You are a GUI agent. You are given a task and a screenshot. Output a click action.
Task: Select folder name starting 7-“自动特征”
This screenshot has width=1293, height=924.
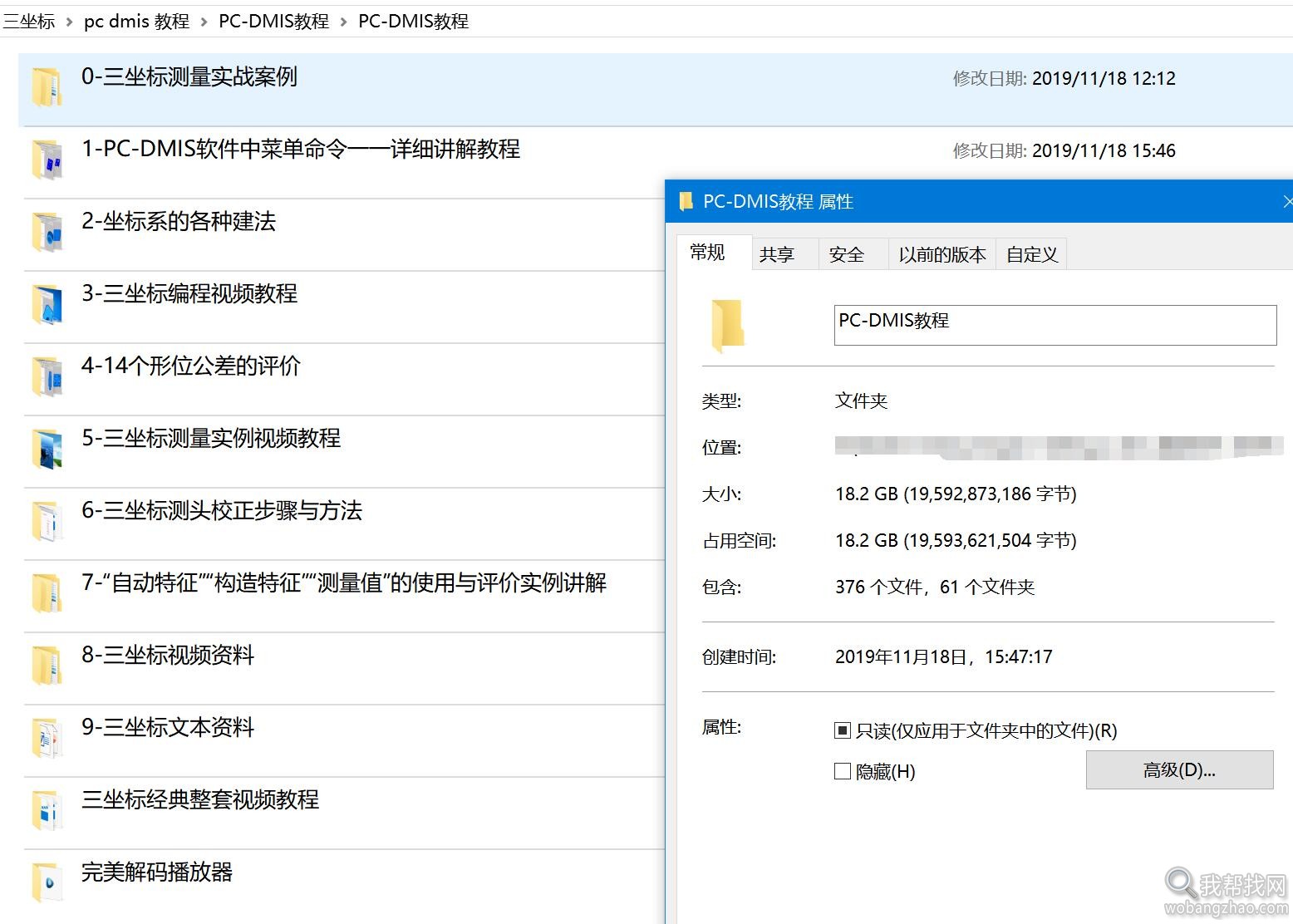click(344, 583)
